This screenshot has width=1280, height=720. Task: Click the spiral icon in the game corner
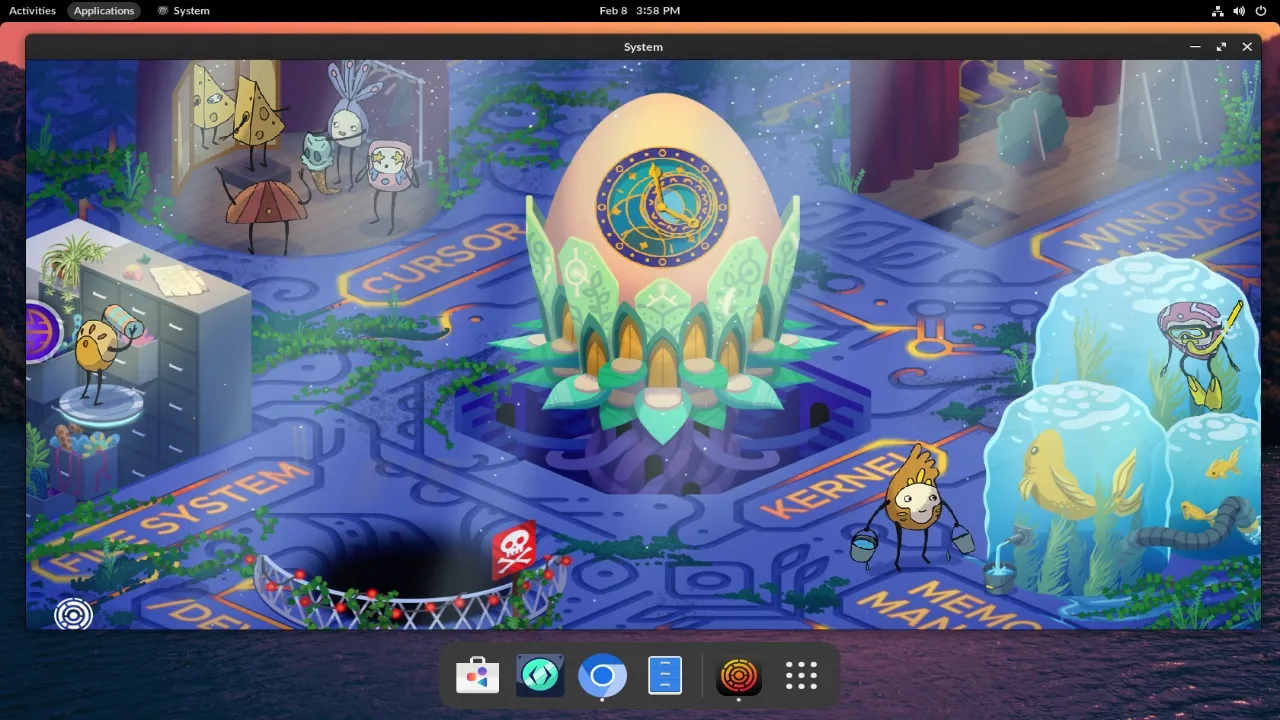pos(73,615)
